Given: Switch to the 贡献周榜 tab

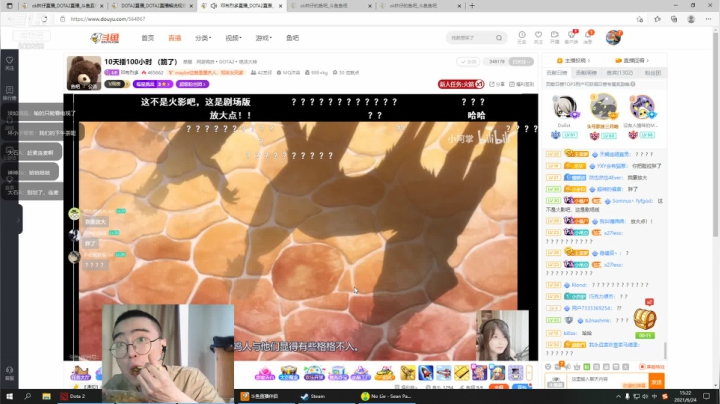Looking at the screenshot, I should pos(586,73).
